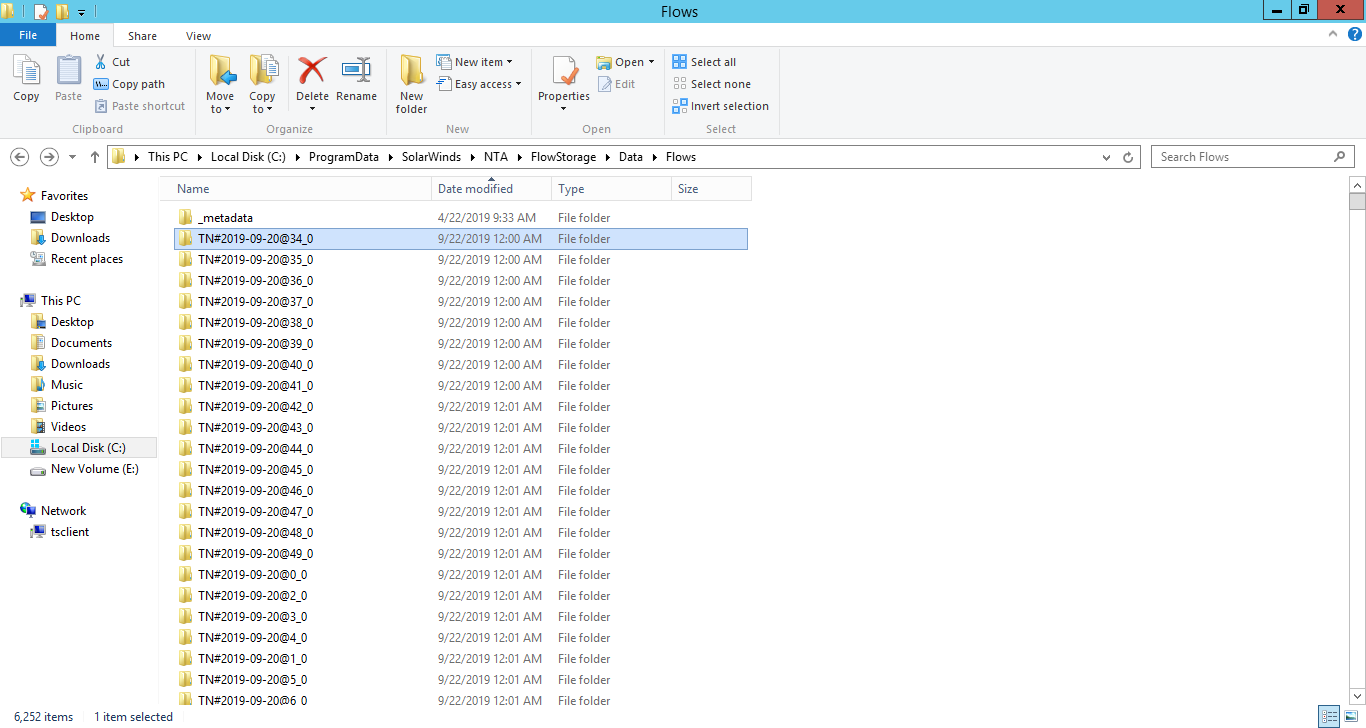Sort by the Size column header
The image size is (1366, 728).
(x=711, y=189)
